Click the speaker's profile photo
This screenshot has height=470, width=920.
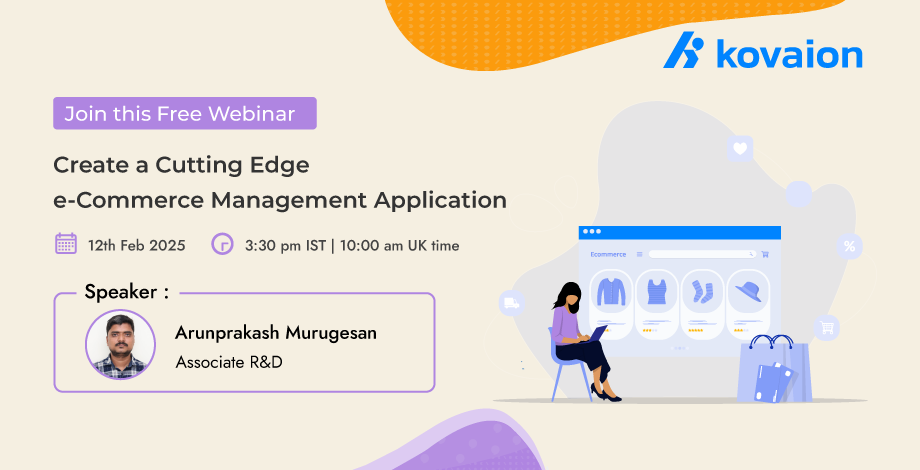(120, 345)
